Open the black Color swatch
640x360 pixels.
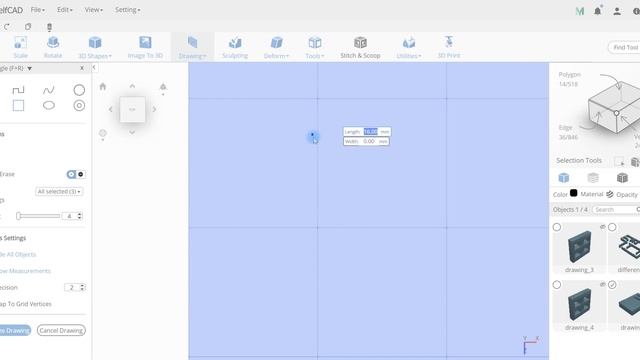tap(573, 193)
